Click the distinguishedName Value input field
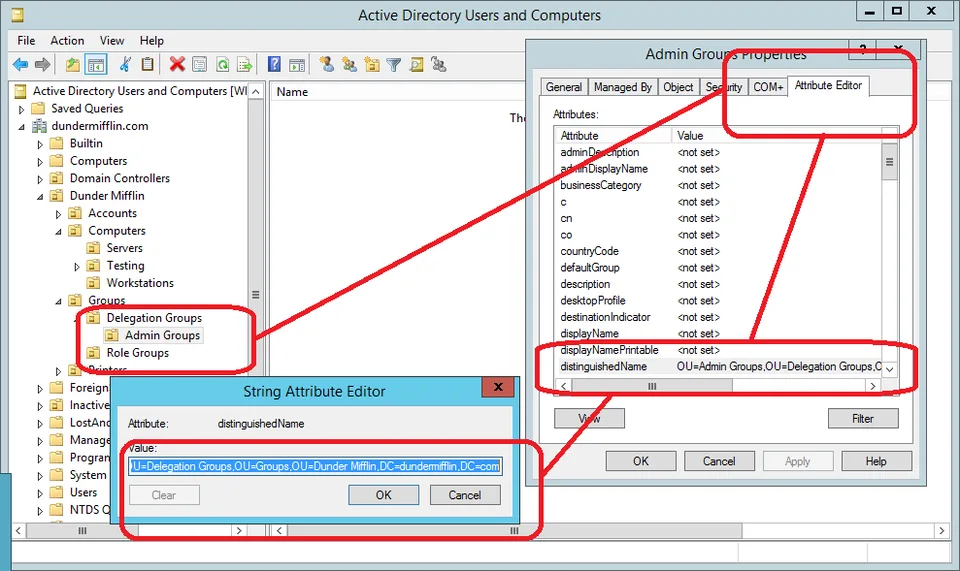 coord(315,466)
